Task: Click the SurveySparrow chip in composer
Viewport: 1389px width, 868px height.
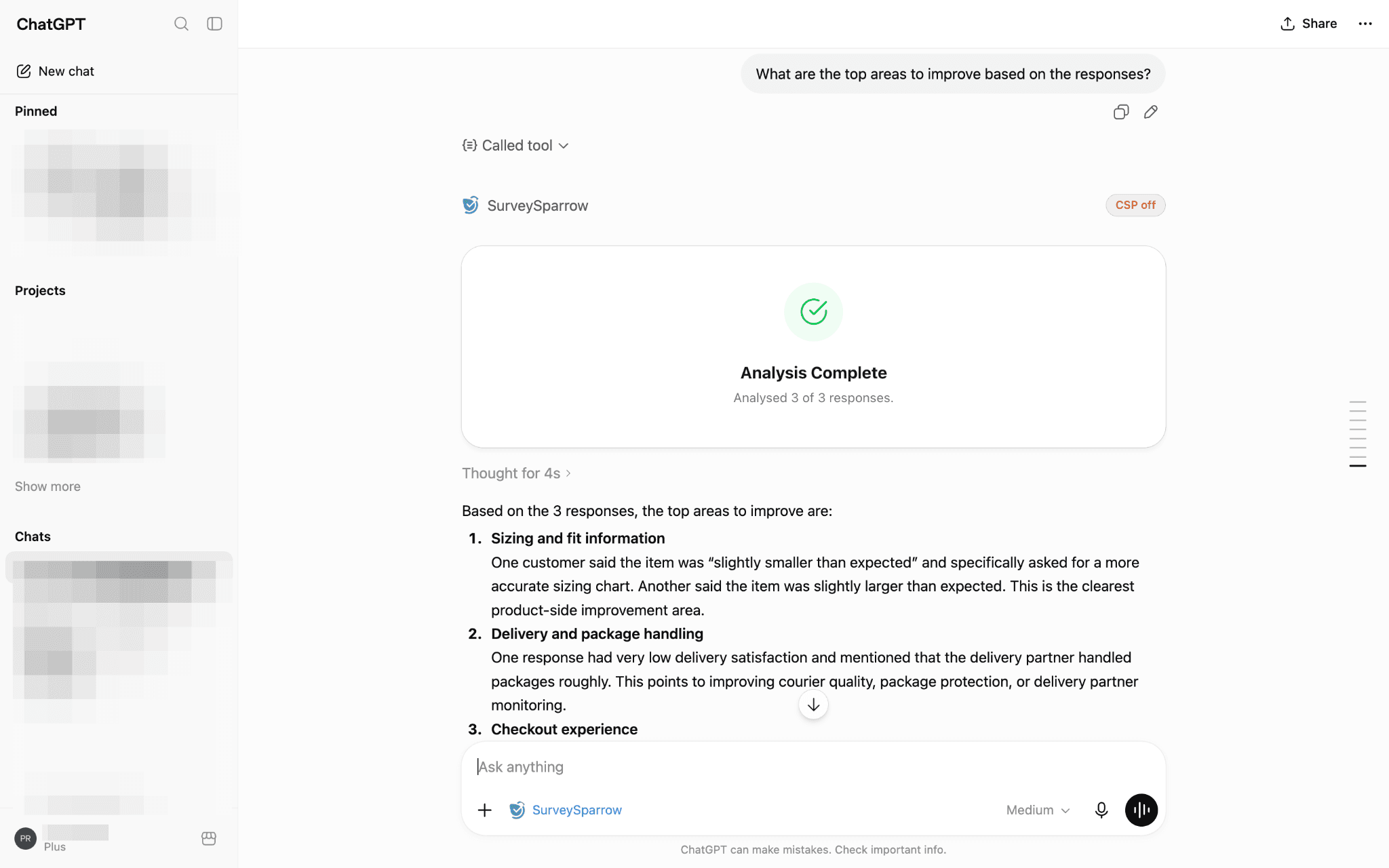Action: tap(566, 810)
